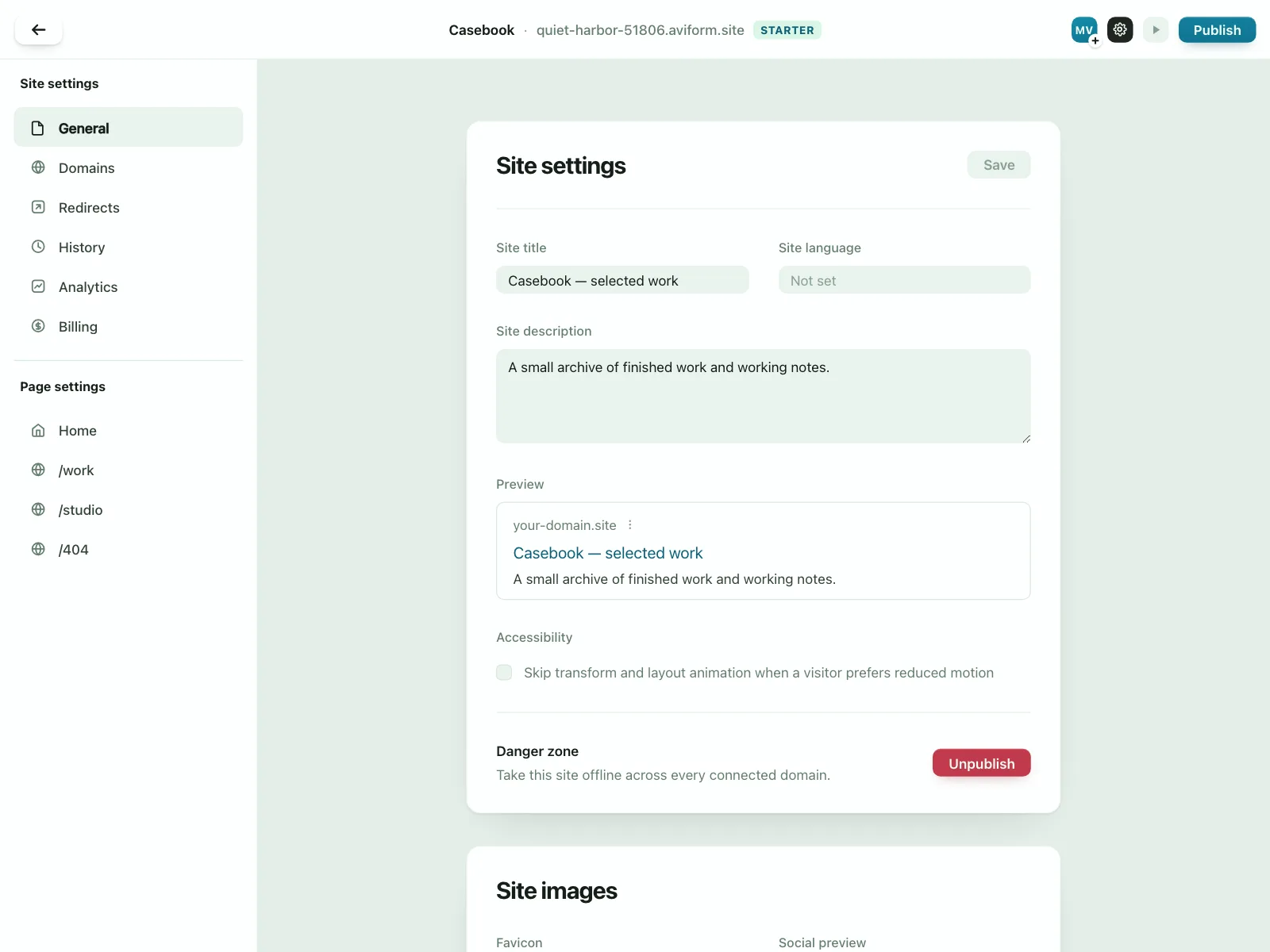Viewport: 1270px width, 952px height.
Task: Click the 'Danger zone' heading
Action: (537, 751)
